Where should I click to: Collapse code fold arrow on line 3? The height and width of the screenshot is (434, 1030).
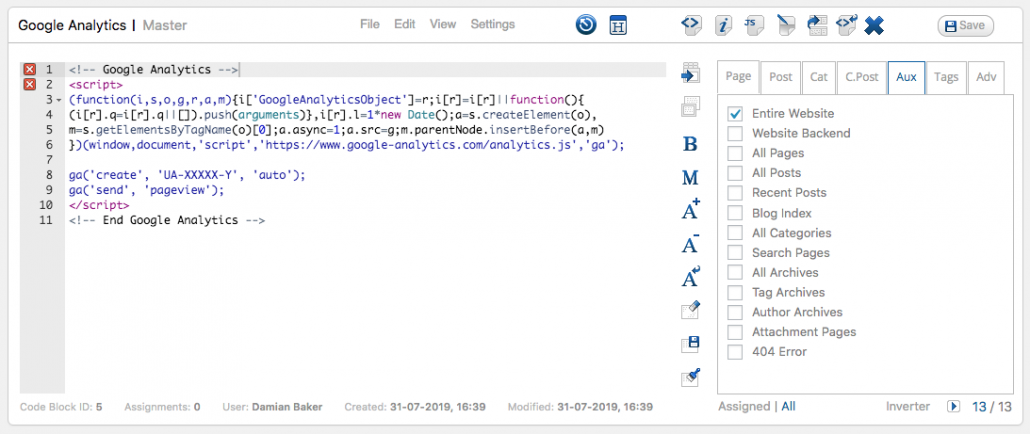[x=59, y=101]
